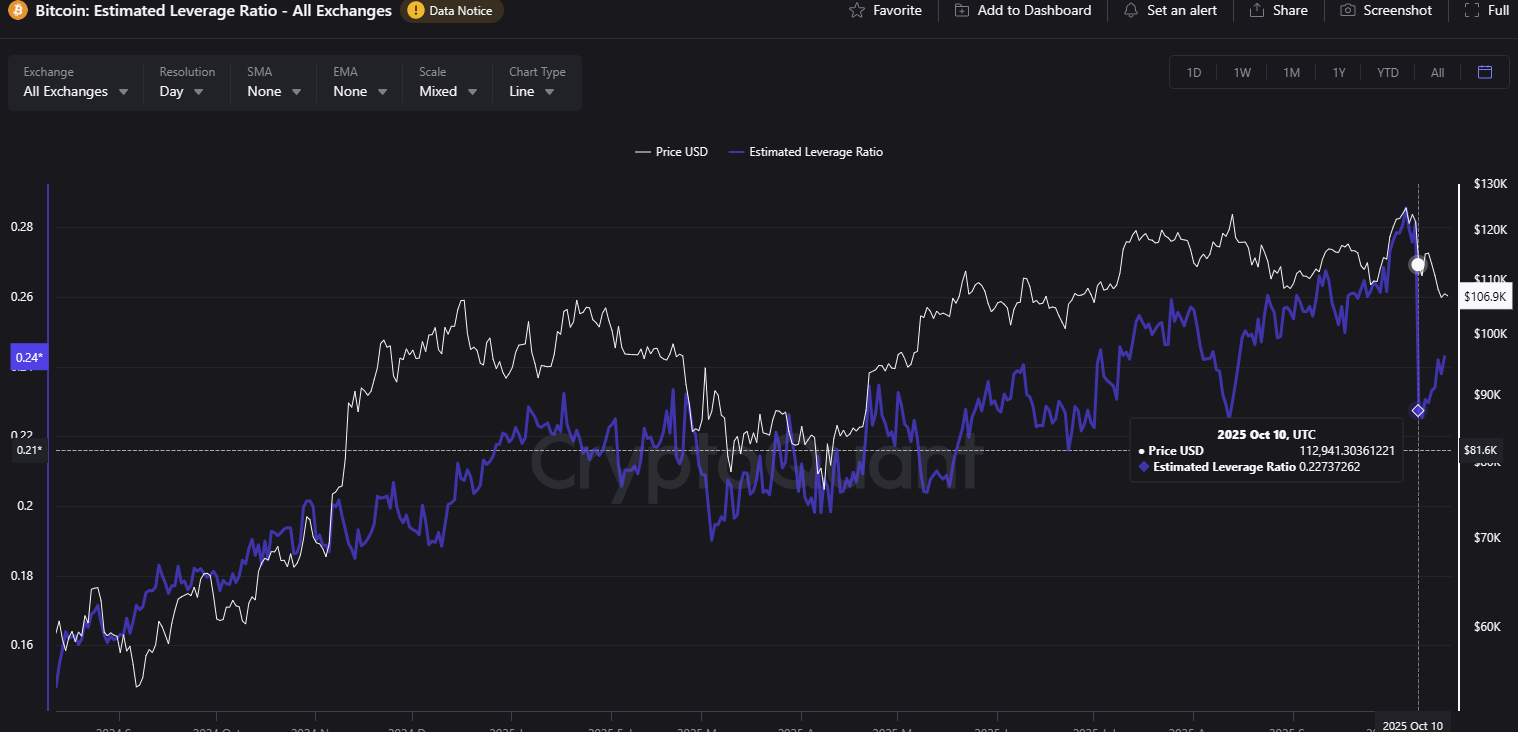The image size is (1518, 732).
Task: Open the Scale dropdown set to Mixed
Action: coord(448,82)
